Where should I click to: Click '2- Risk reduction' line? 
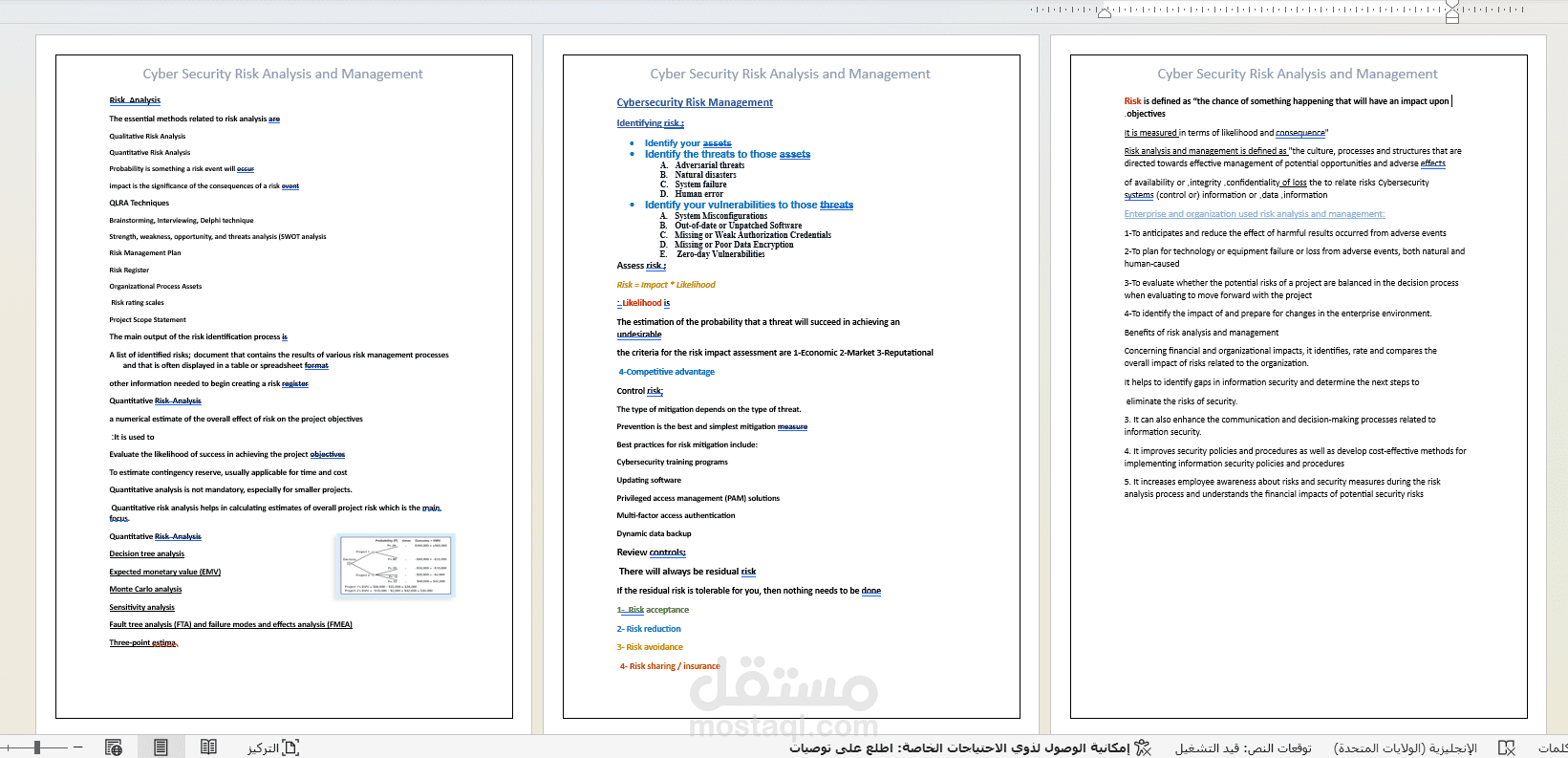click(649, 629)
